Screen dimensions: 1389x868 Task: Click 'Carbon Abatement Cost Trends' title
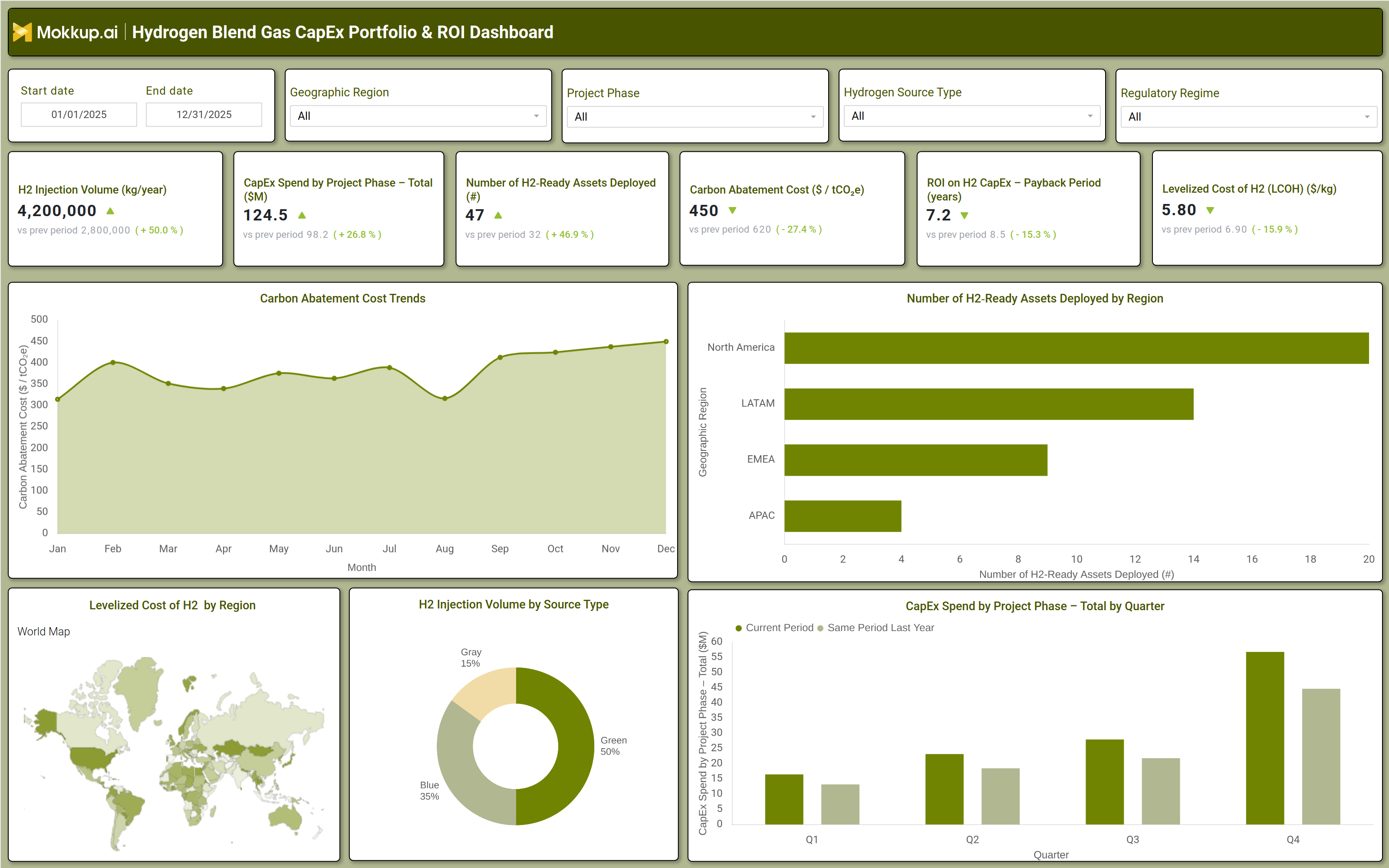342,299
